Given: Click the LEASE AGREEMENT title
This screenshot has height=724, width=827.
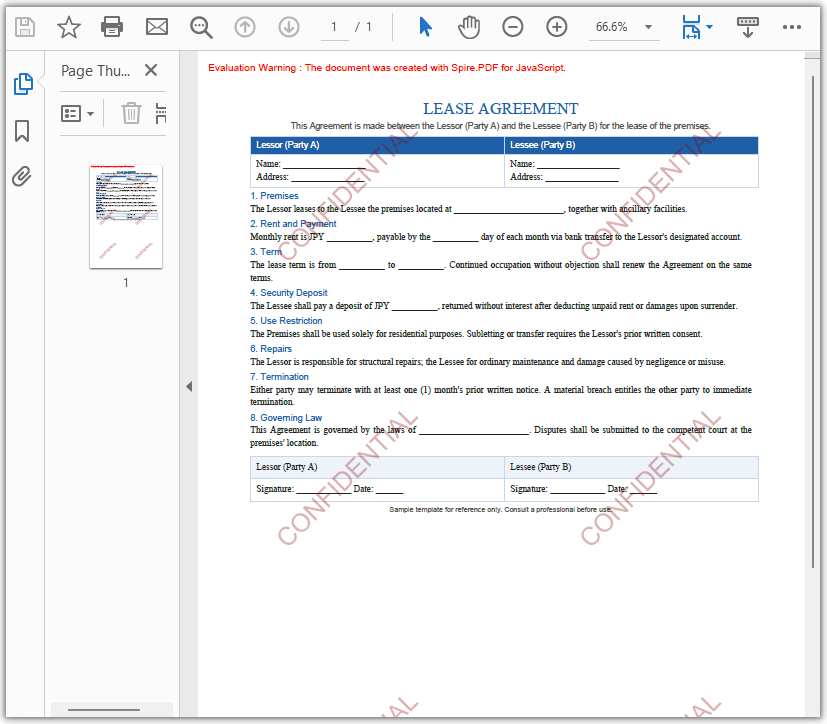Looking at the screenshot, I should click(501, 109).
